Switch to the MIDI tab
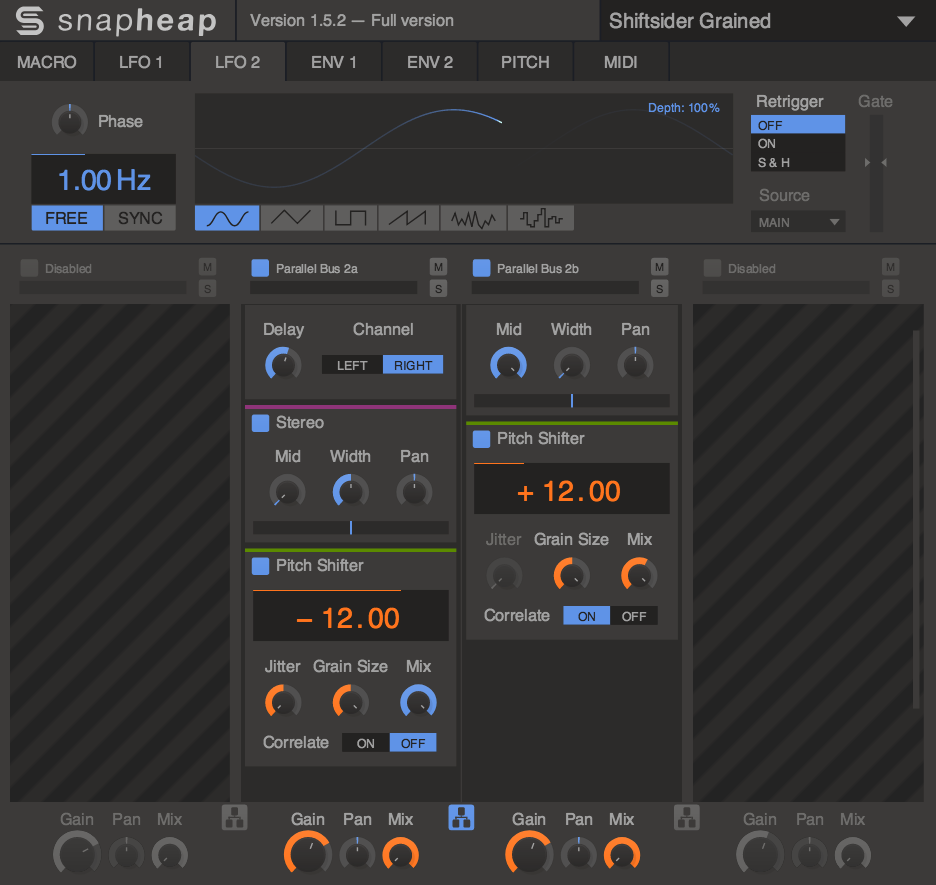This screenshot has width=936, height=885. pos(621,62)
